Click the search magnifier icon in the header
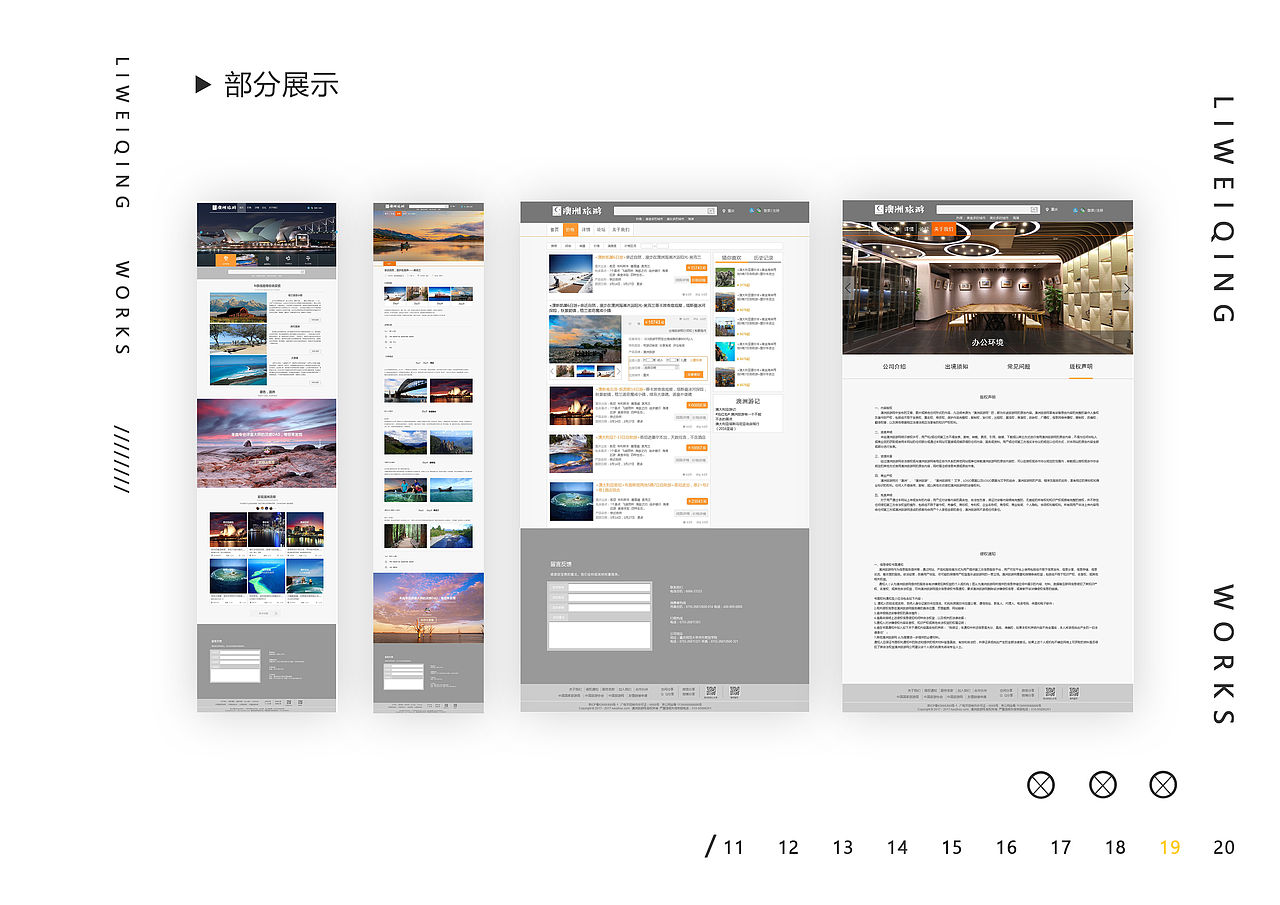The width and height of the screenshot is (1280, 905). click(710, 210)
